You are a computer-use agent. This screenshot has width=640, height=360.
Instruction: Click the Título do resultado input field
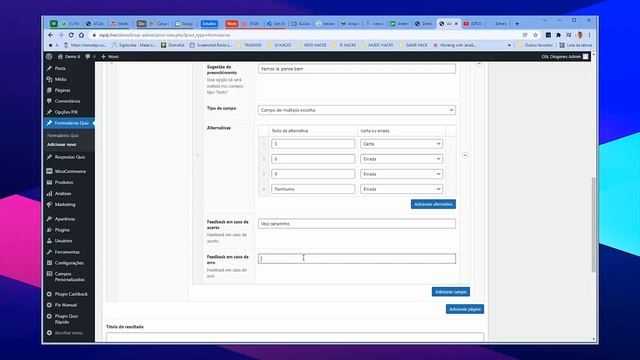click(295, 337)
